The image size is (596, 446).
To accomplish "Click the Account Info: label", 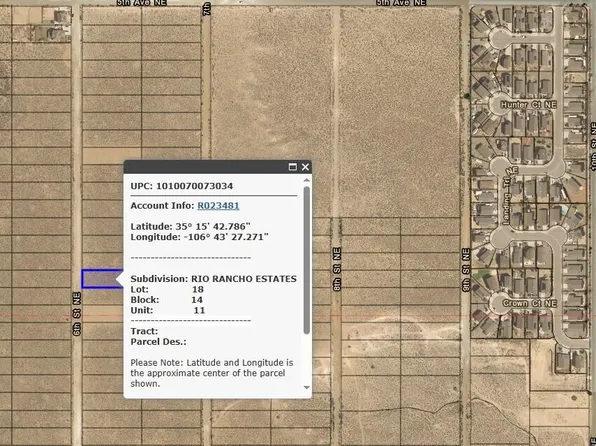I will tap(162, 206).
